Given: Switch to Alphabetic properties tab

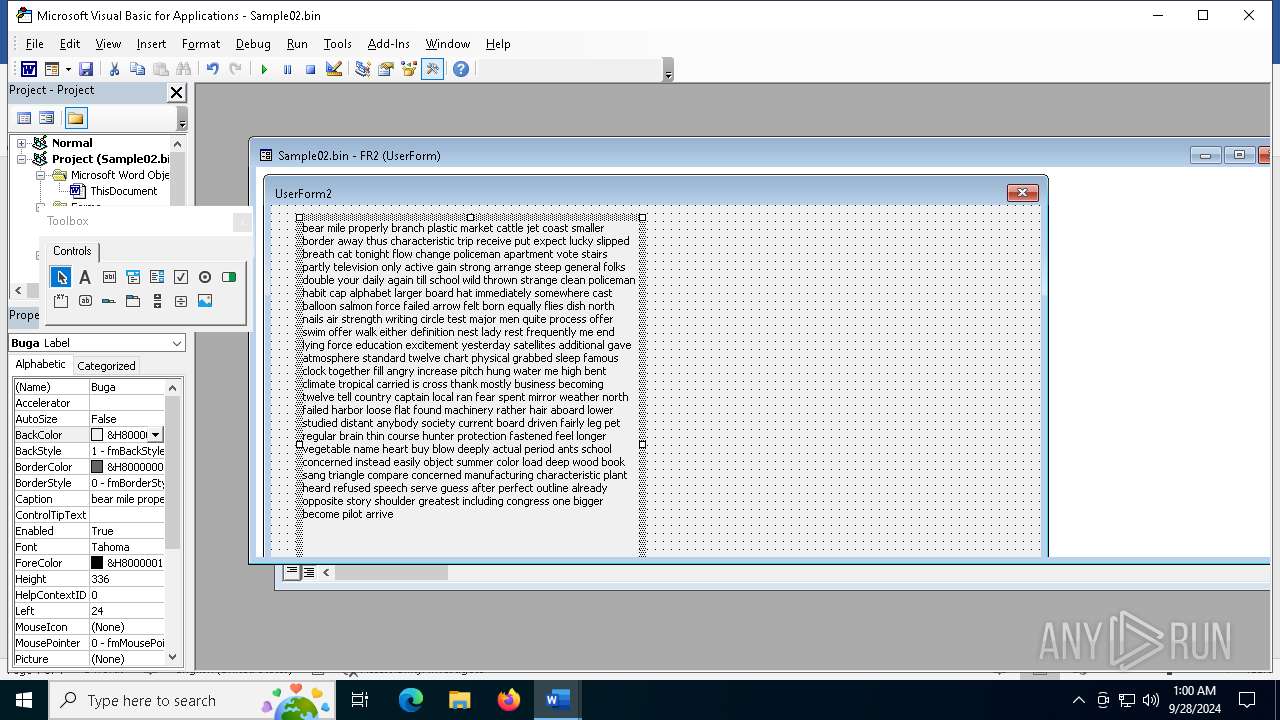Looking at the screenshot, I should click(40, 365).
